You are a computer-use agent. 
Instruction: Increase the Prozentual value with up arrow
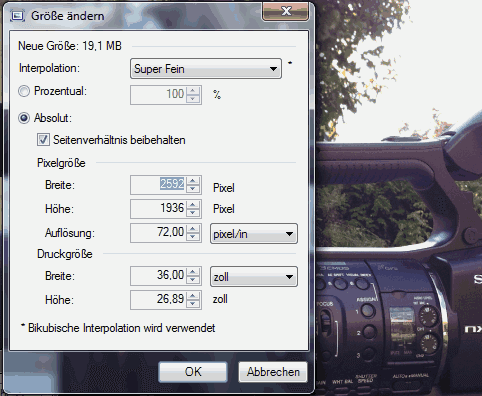tap(193, 90)
